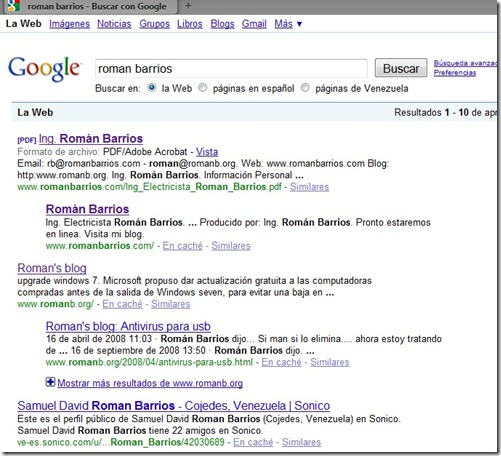Open Búsqueda avanzada link

(x=465, y=63)
